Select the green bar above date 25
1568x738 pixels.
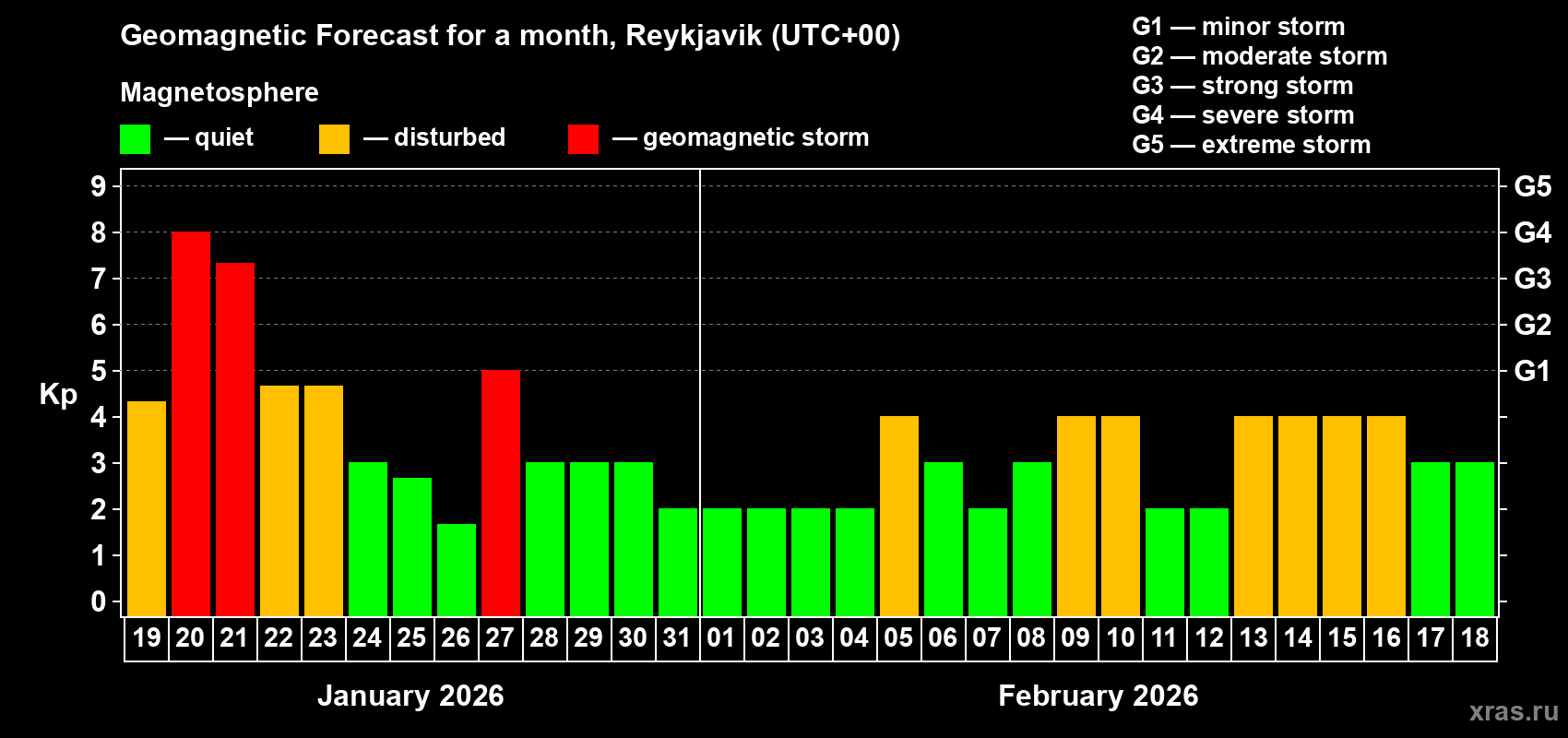(x=412, y=547)
